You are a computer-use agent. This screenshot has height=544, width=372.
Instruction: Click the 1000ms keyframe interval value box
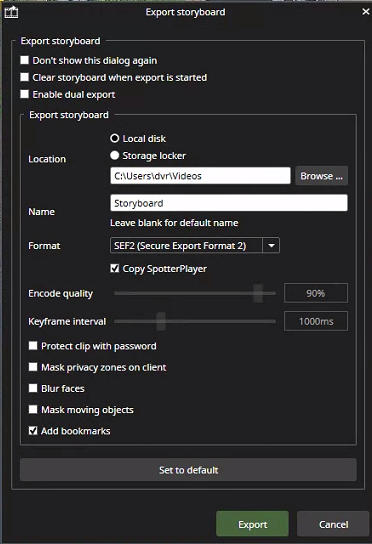[316, 321]
